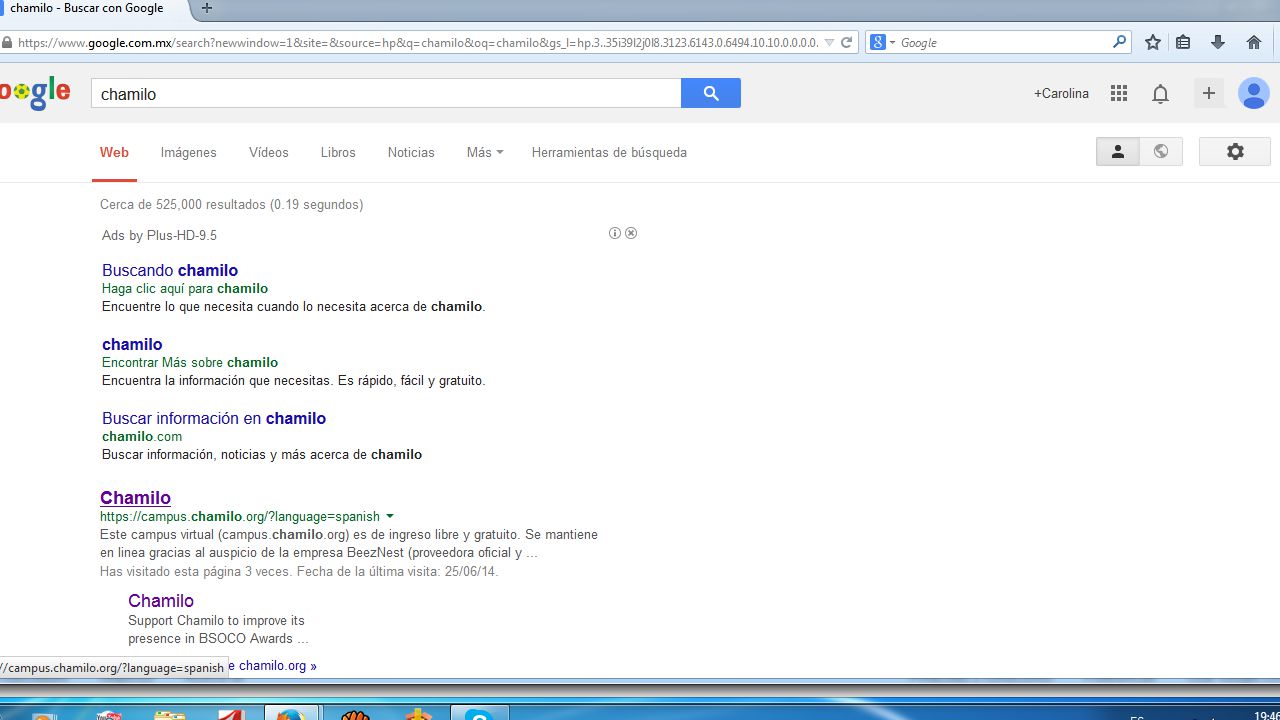1280x720 pixels.
Task: Switch to global results (hide personal)
Action: (1161, 152)
